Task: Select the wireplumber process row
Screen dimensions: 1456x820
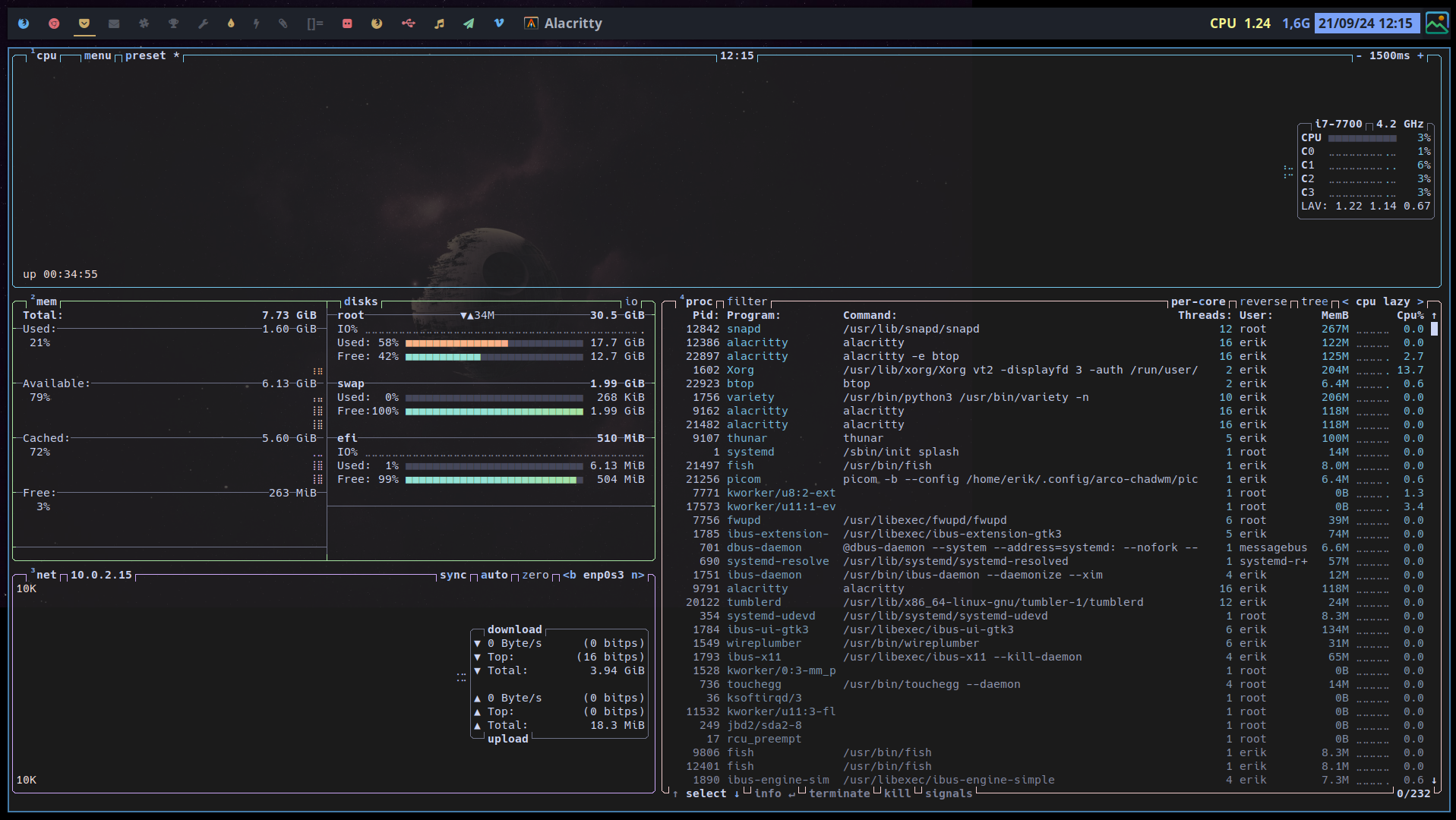Action: click(x=1056, y=644)
